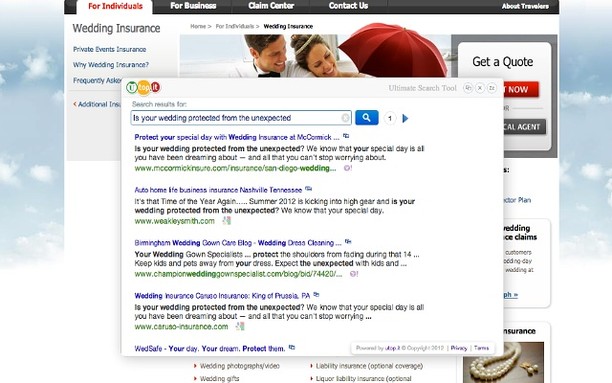The image size is (612, 383).
Task: Click the blue magnifier search button
Action: click(x=366, y=118)
